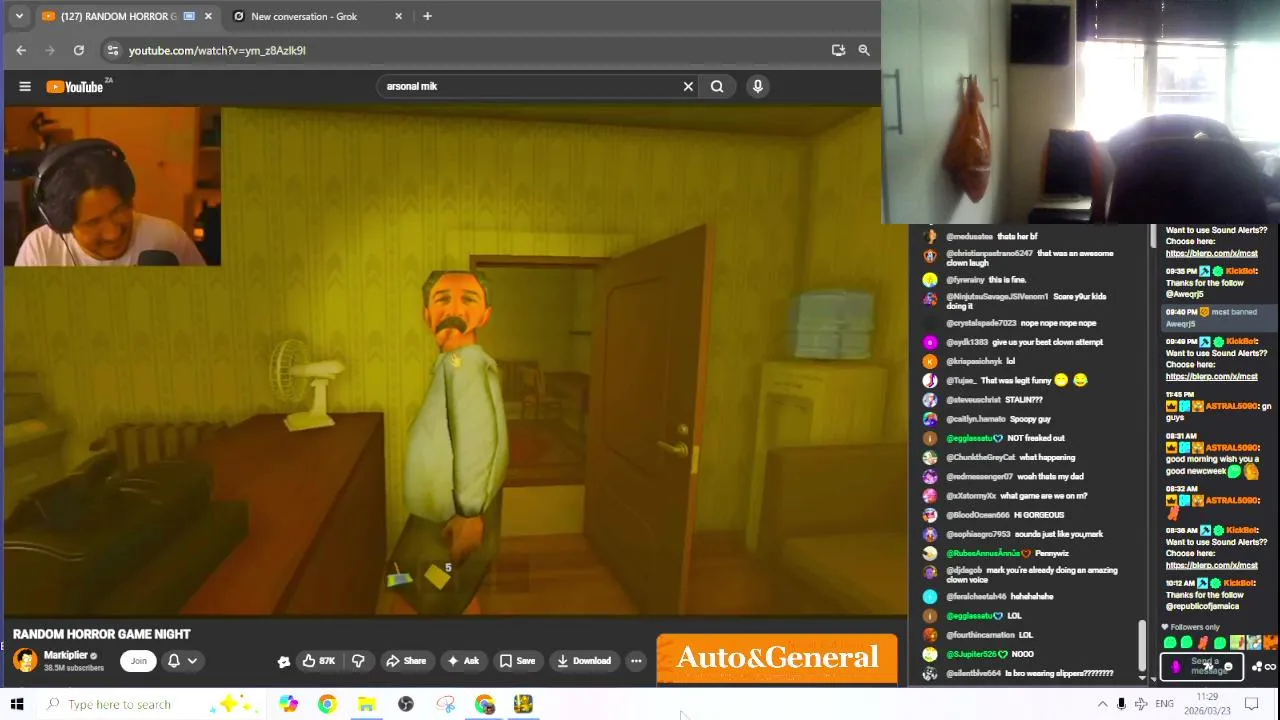The width and height of the screenshot is (1280, 720).
Task: Open the game icon on taskbar
Action: coord(523,704)
